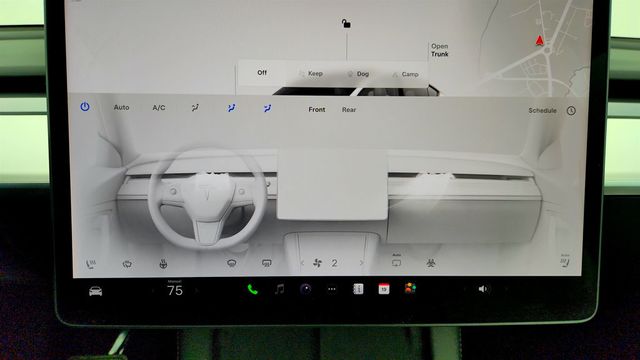Open car controls from bottom bar
Screen dimensions: 640x360
[x=96, y=291]
